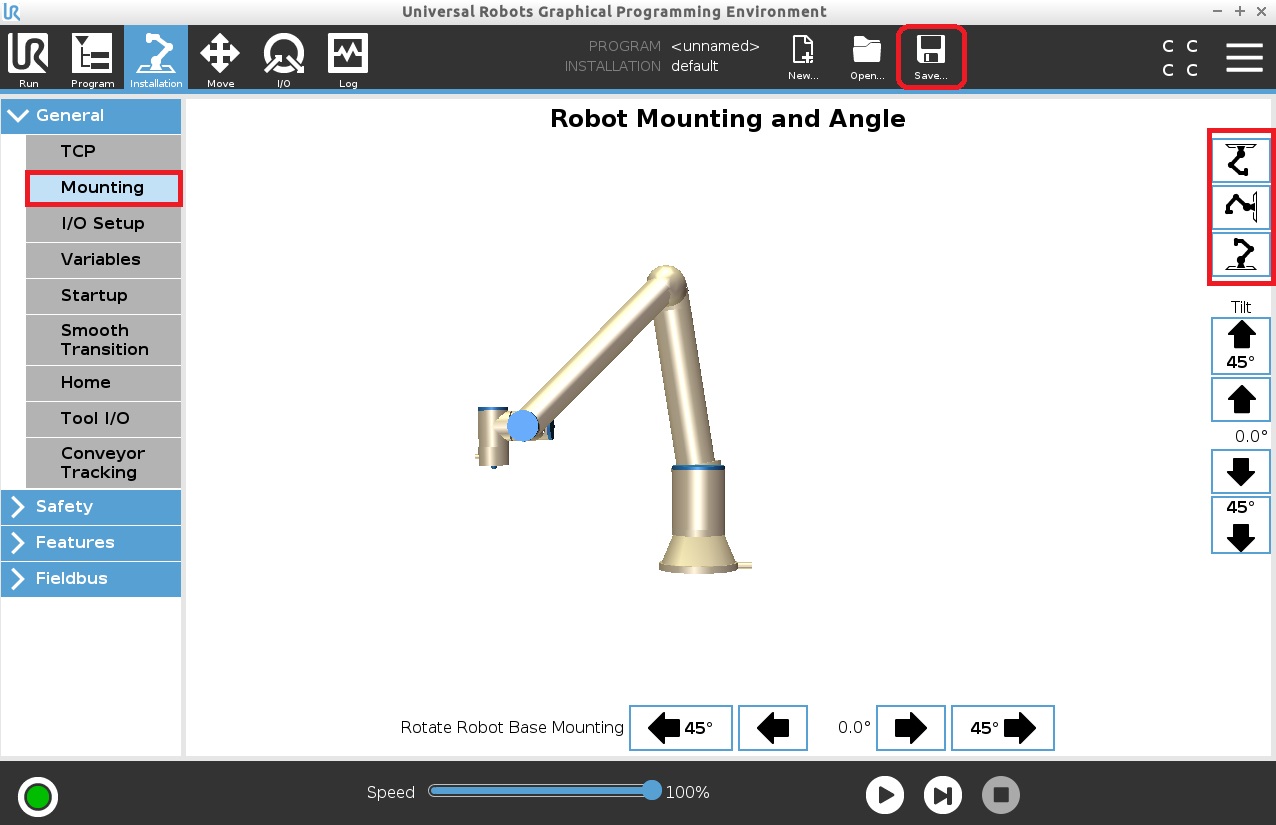This screenshot has height=825, width=1276.
Task: Open a program file with Open
Action: pos(867,58)
